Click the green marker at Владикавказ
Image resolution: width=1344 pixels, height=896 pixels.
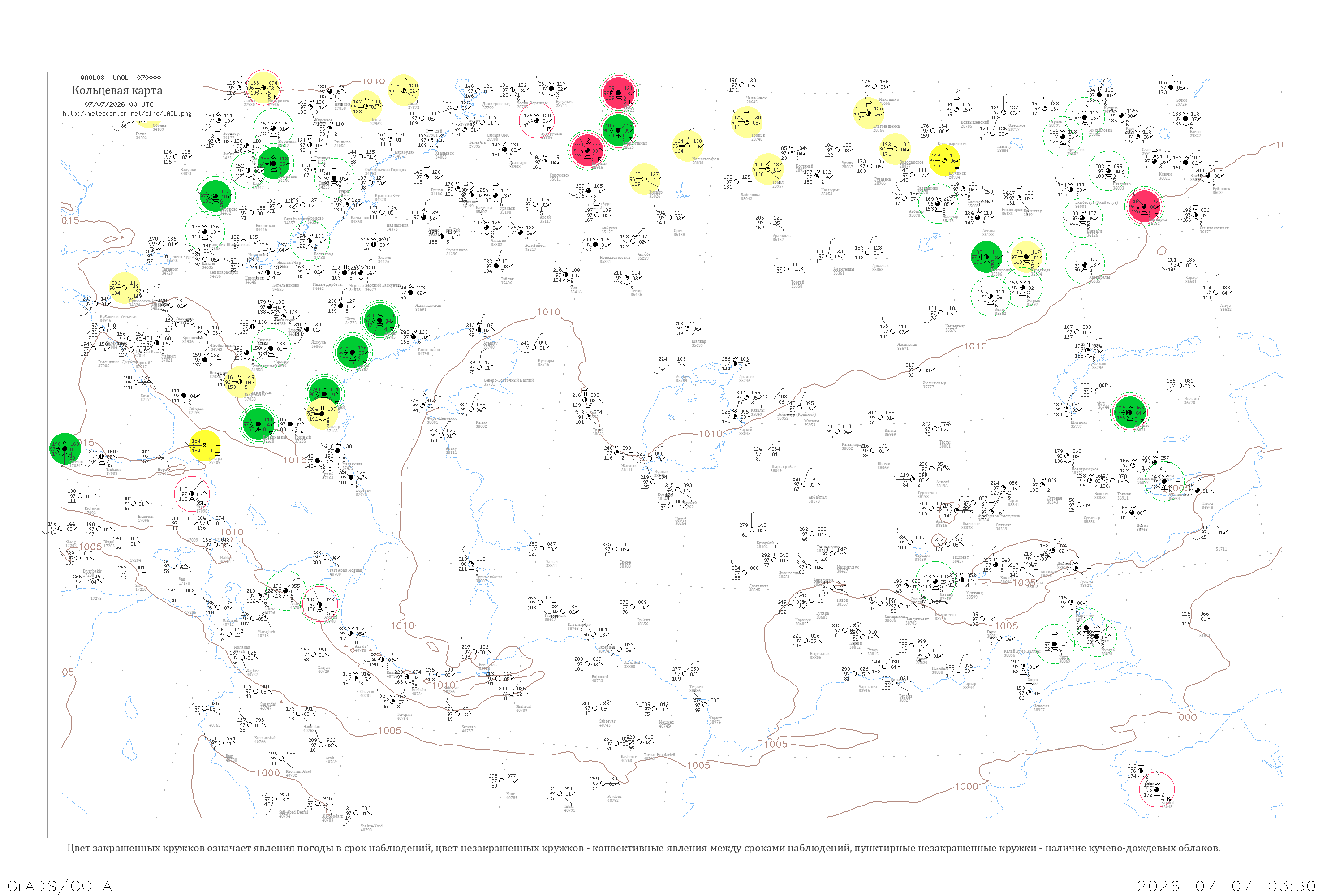[258, 424]
